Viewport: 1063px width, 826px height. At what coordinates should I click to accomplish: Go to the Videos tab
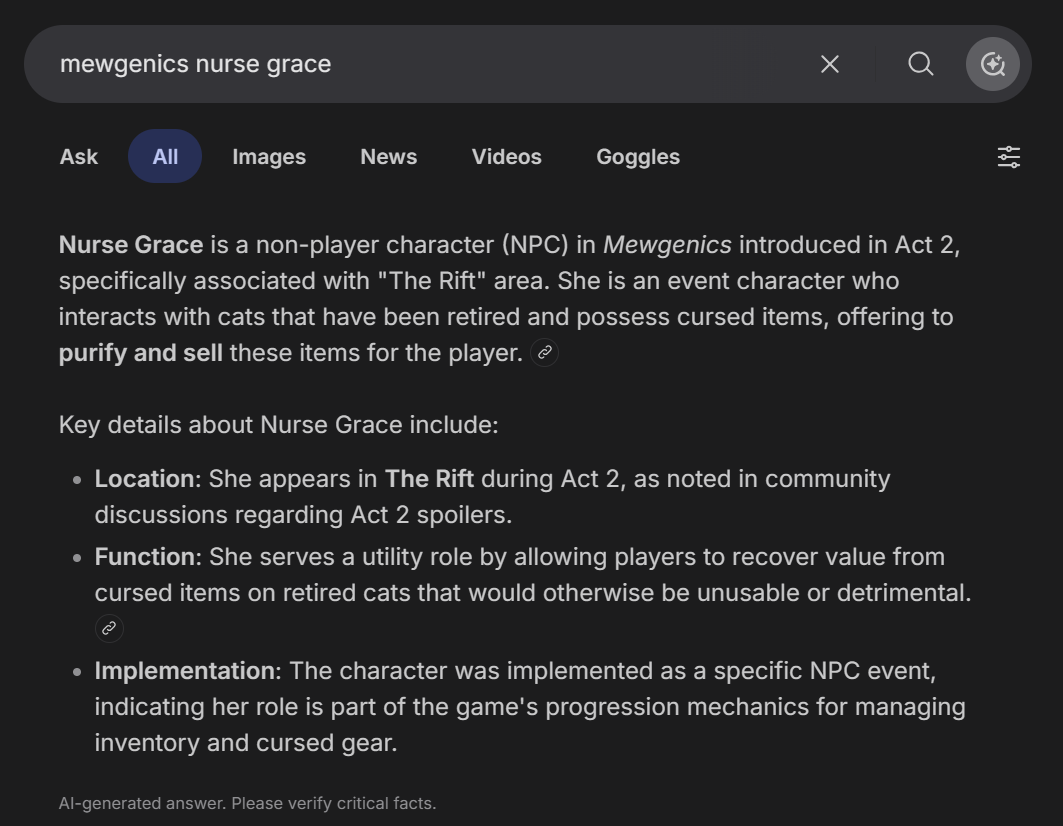506,157
